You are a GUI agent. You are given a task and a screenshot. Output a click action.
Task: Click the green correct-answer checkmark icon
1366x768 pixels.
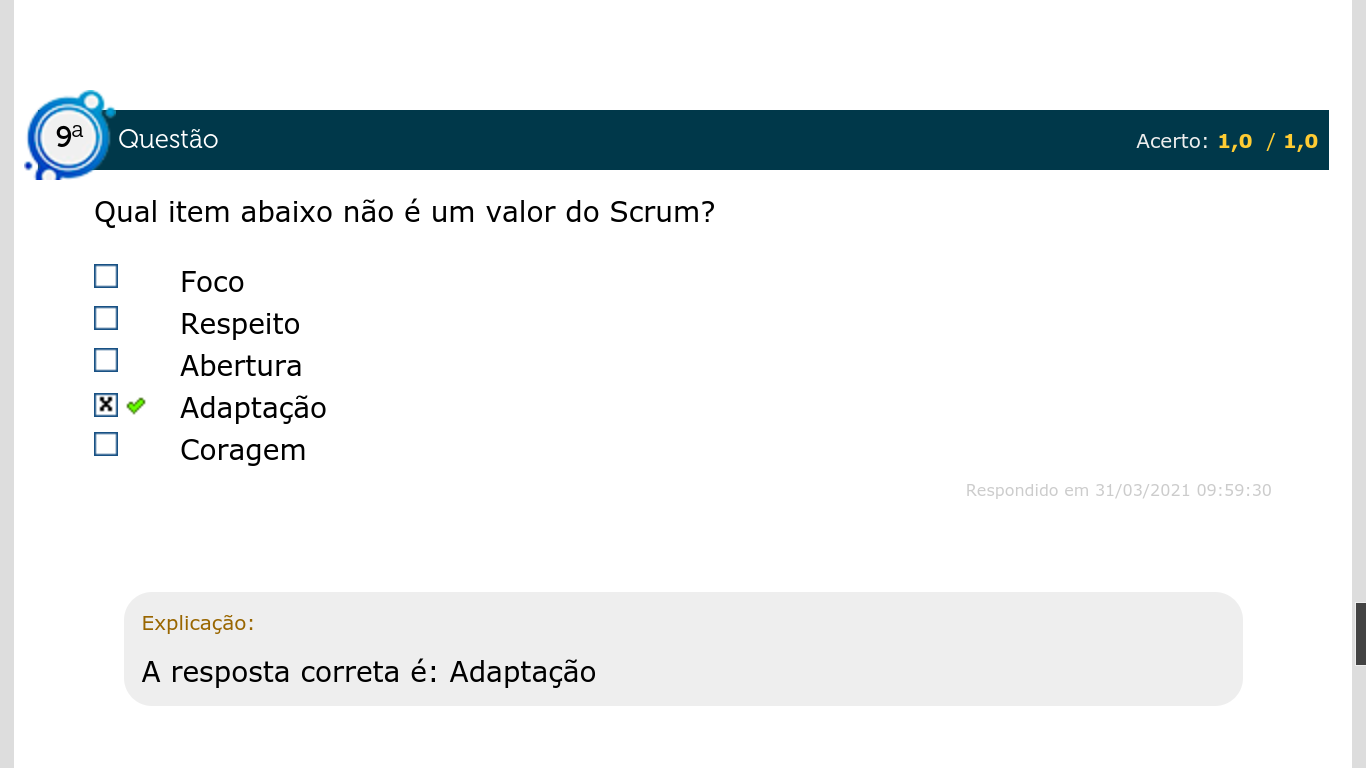[136, 405]
